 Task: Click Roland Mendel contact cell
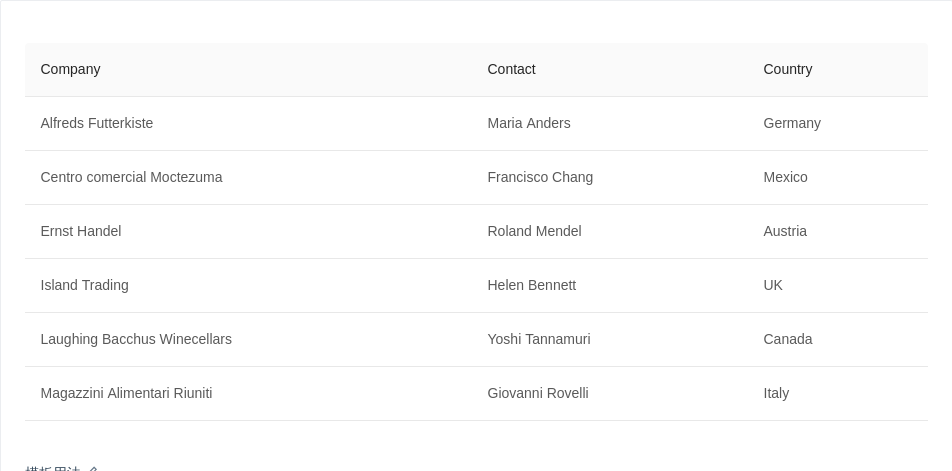click(534, 231)
